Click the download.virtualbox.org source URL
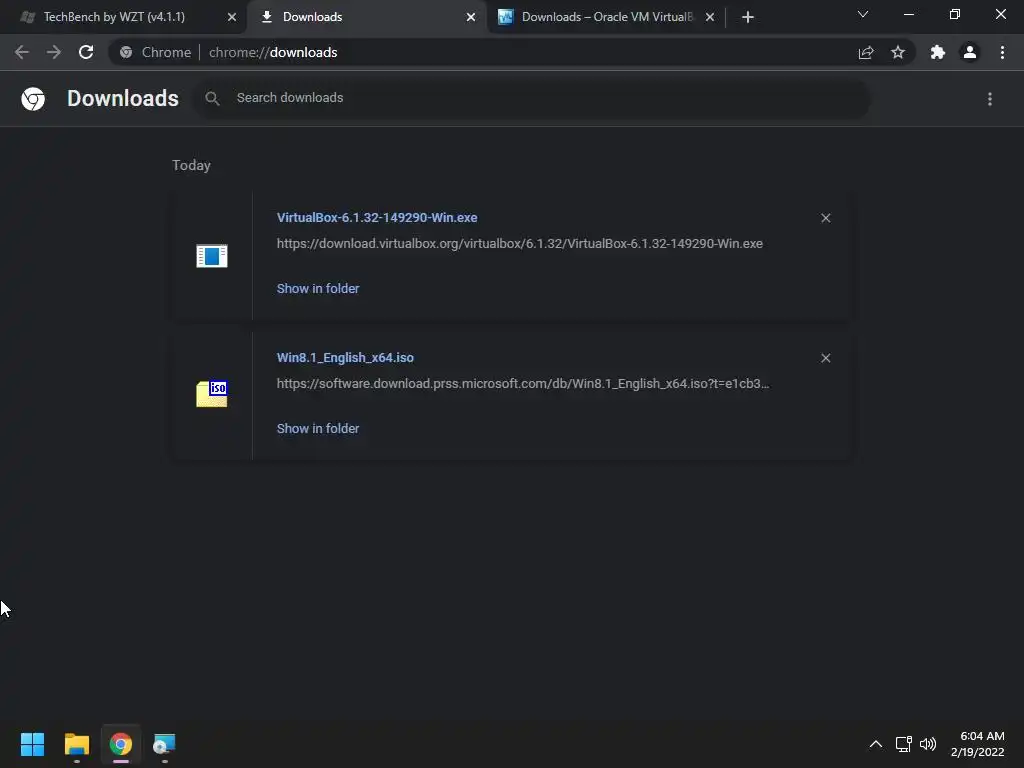1024x768 pixels. pyautogui.click(x=519, y=244)
